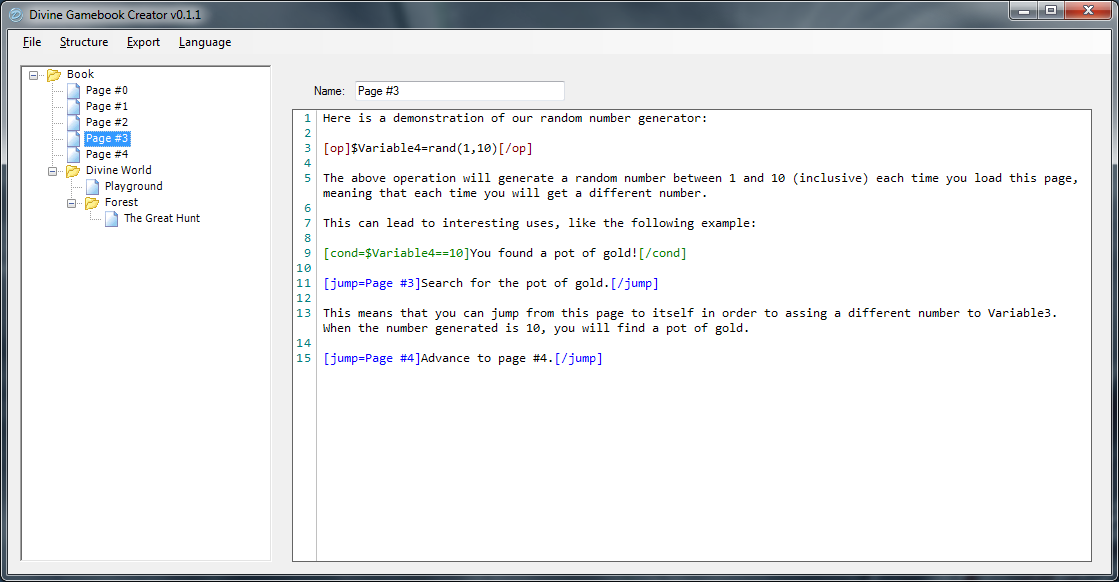The image size is (1119, 582).
Task: Click the Book root folder icon
Action: click(x=54, y=74)
